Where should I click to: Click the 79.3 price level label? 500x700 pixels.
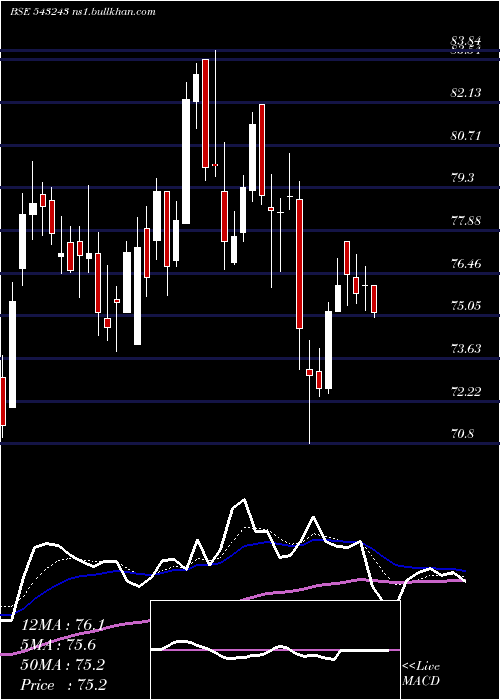462,178
